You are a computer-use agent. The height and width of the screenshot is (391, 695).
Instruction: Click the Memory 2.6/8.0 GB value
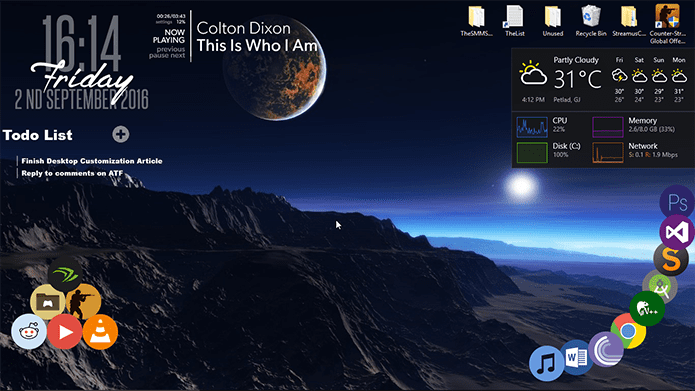[x=652, y=129]
